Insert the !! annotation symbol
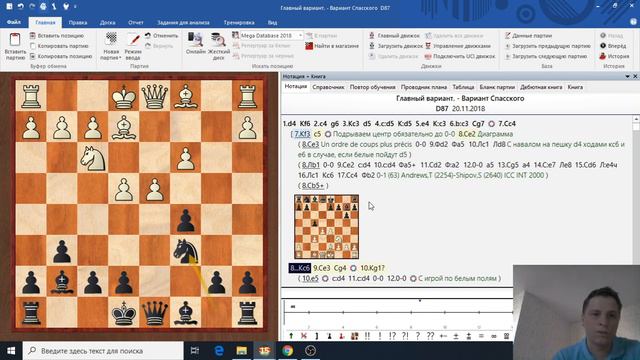 [367, 336]
